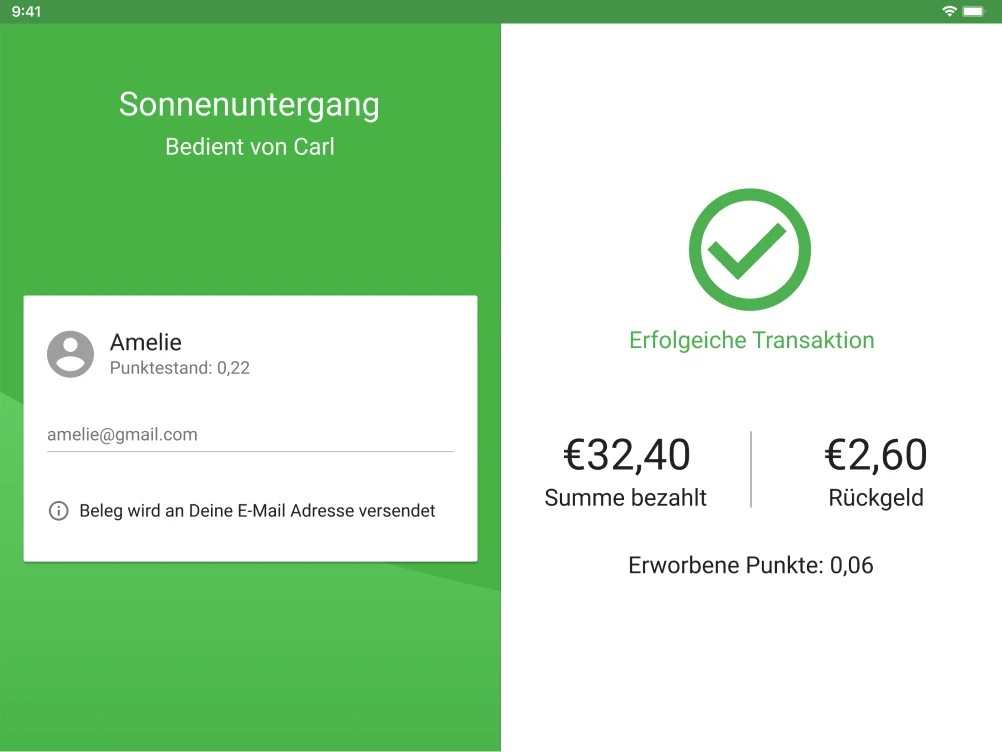Click the divider between payment amounts
The image size is (1002, 752).
[751, 468]
